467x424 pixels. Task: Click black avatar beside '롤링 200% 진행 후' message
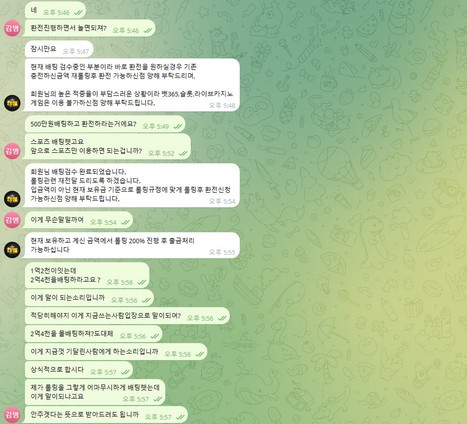pos(12,250)
